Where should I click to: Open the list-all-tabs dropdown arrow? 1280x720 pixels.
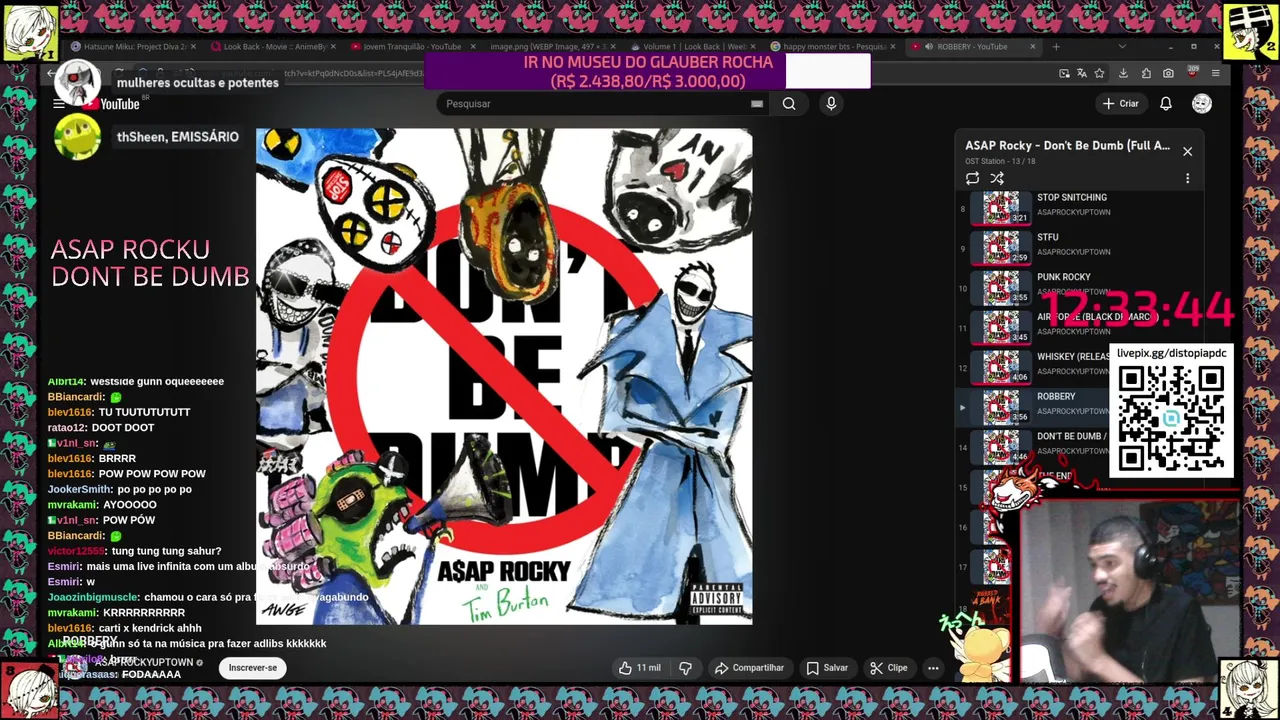tap(1121, 46)
